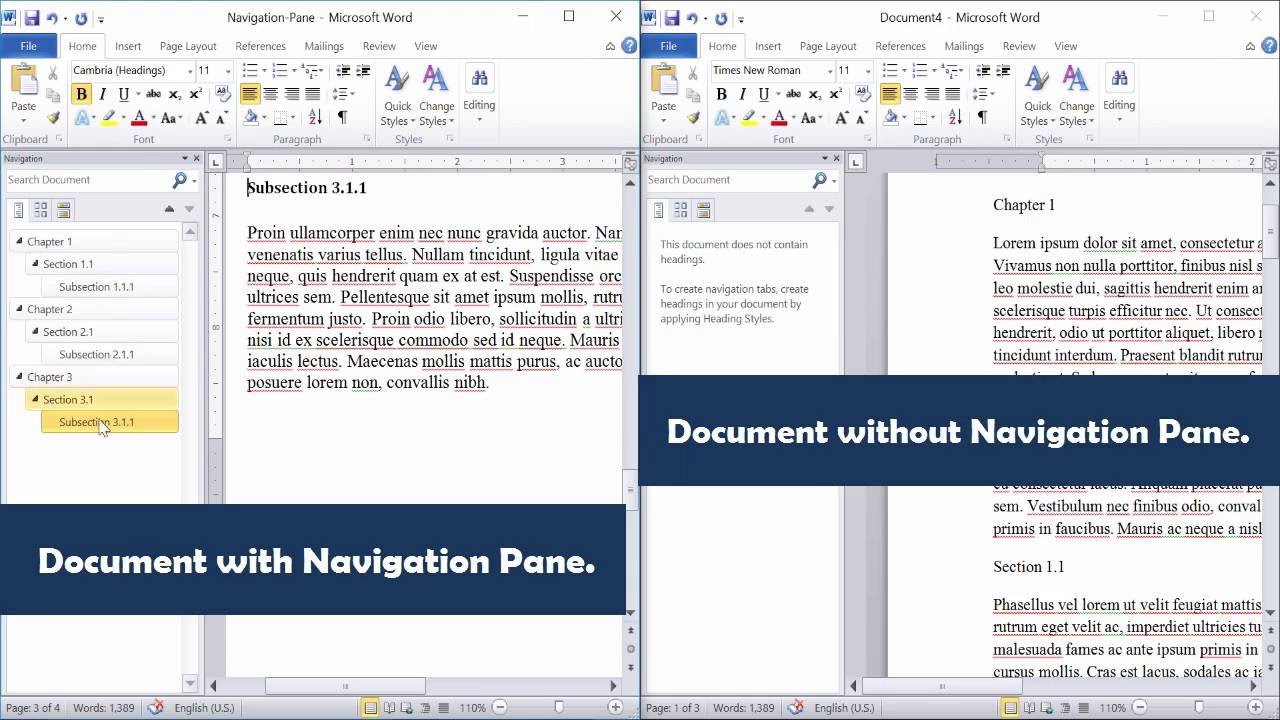Click Align Left icon in Document4 window
This screenshot has width=1280, height=720.
point(889,94)
